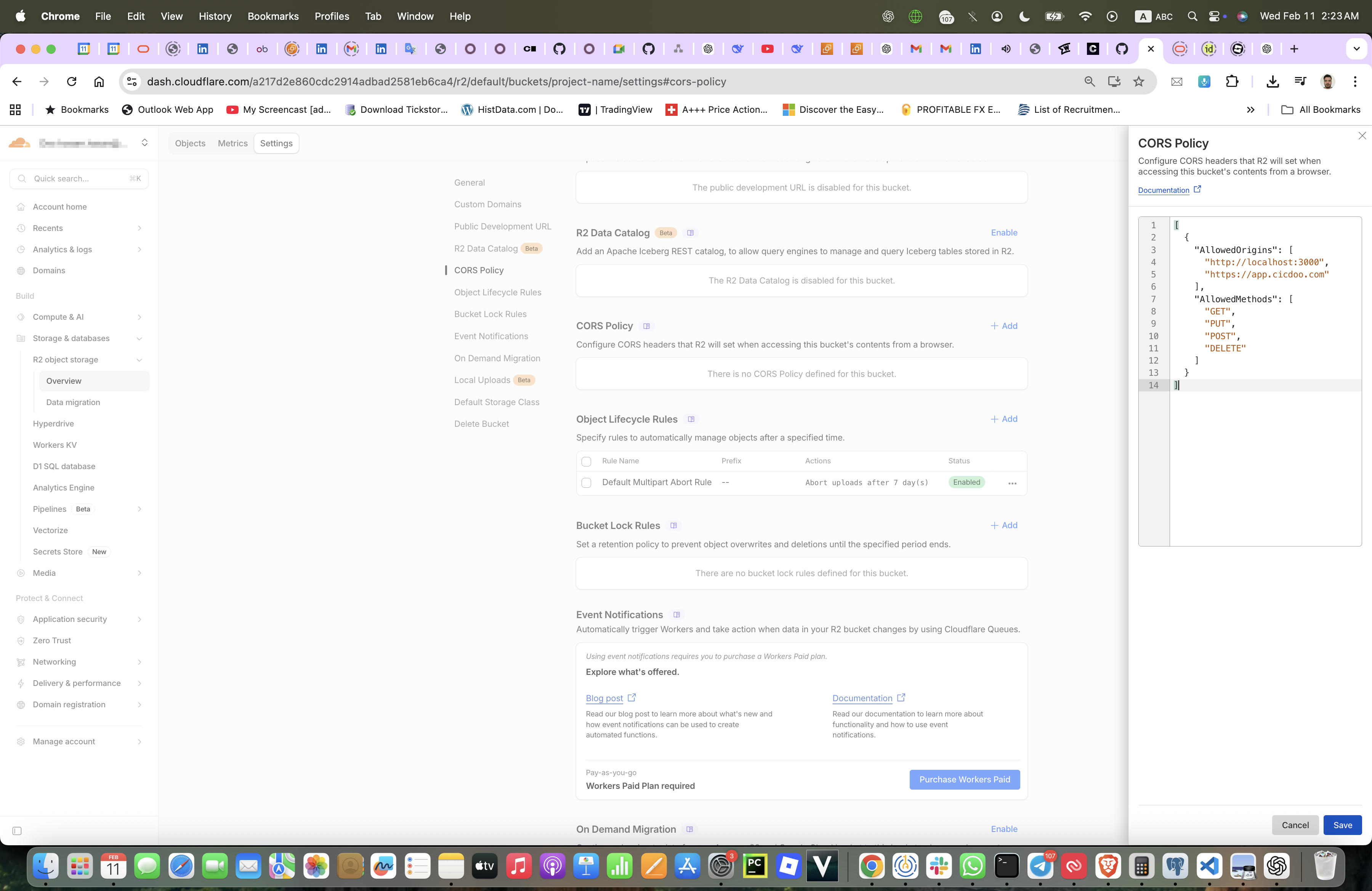Viewport: 1372px width, 891px height.
Task: Switch to the Objects tab
Action: pyautogui.click(x=190, y=144)
